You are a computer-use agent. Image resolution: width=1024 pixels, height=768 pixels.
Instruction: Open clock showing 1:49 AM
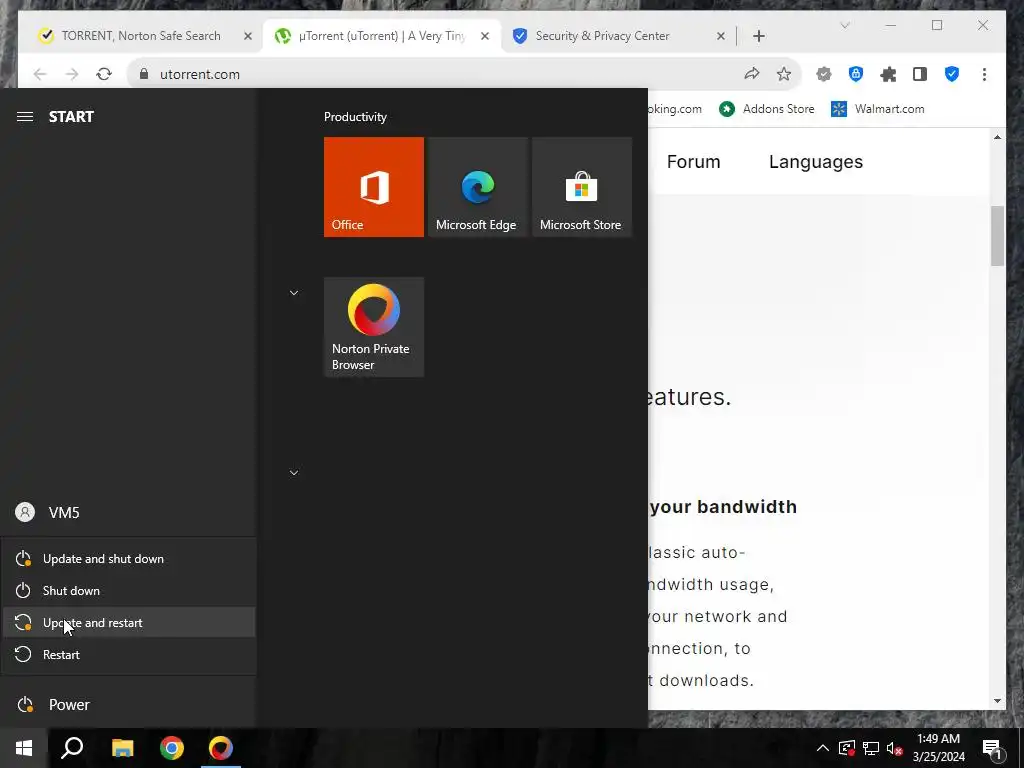(x=938, y=748)
